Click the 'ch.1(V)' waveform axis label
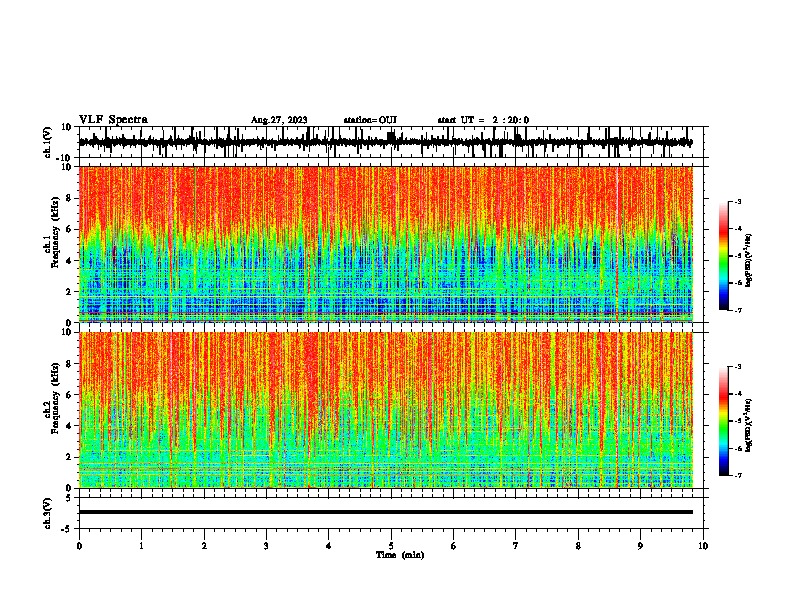 48,142
